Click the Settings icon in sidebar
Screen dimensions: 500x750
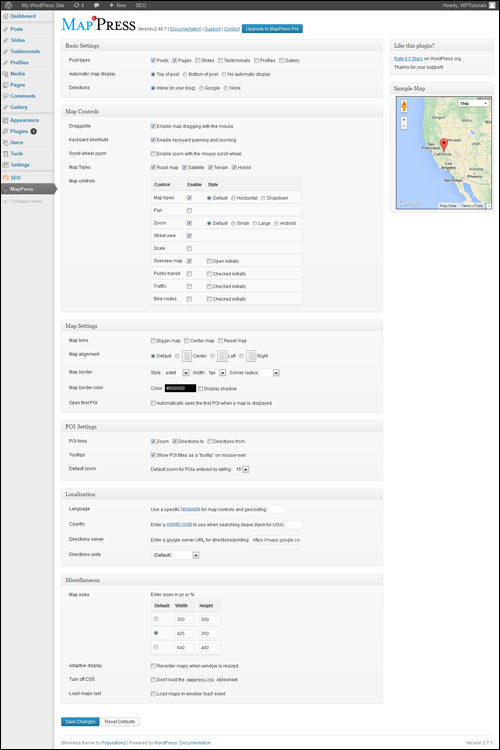click(6, 165)
